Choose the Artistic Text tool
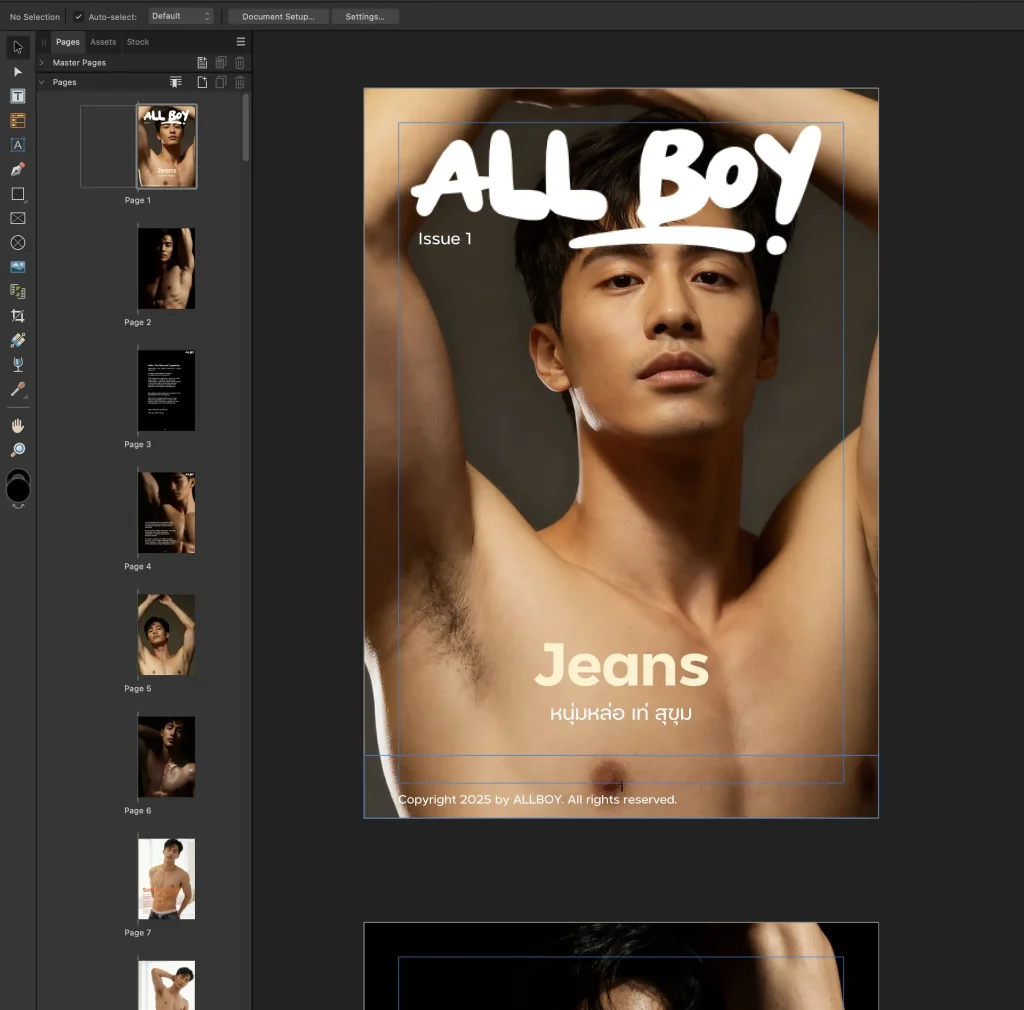The width and height of the screenshot is (1024, 1010). [18, 145]
